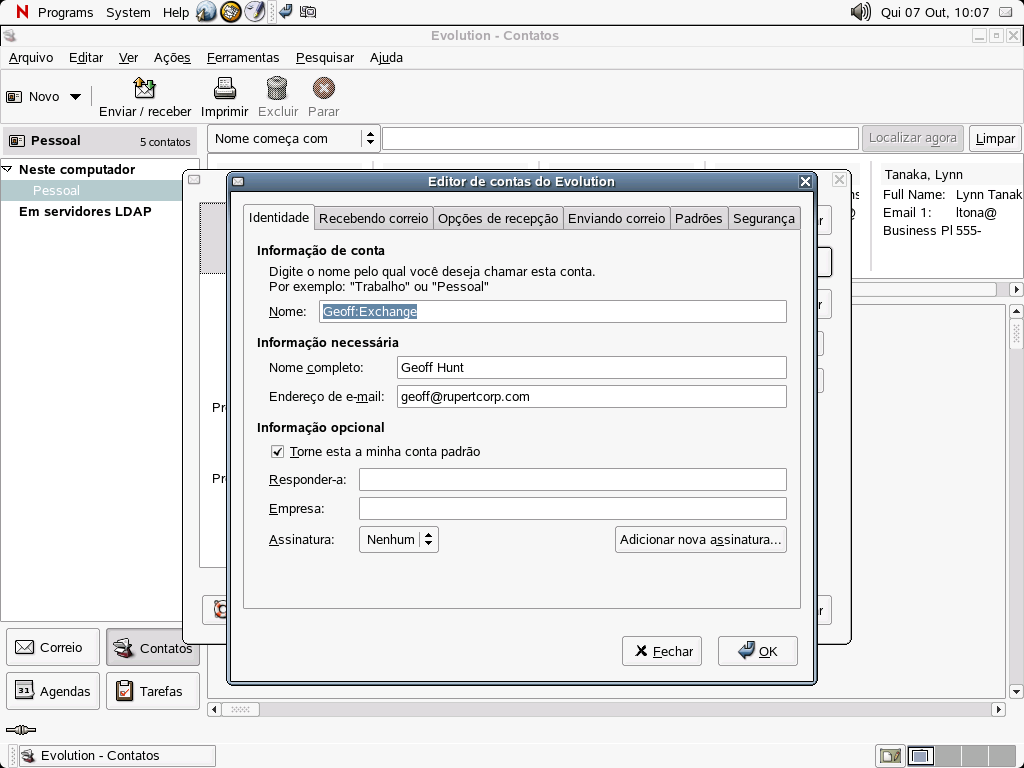Open the Novo dropdown arrow
The image size is (1024, 768).
click(75, 97)
